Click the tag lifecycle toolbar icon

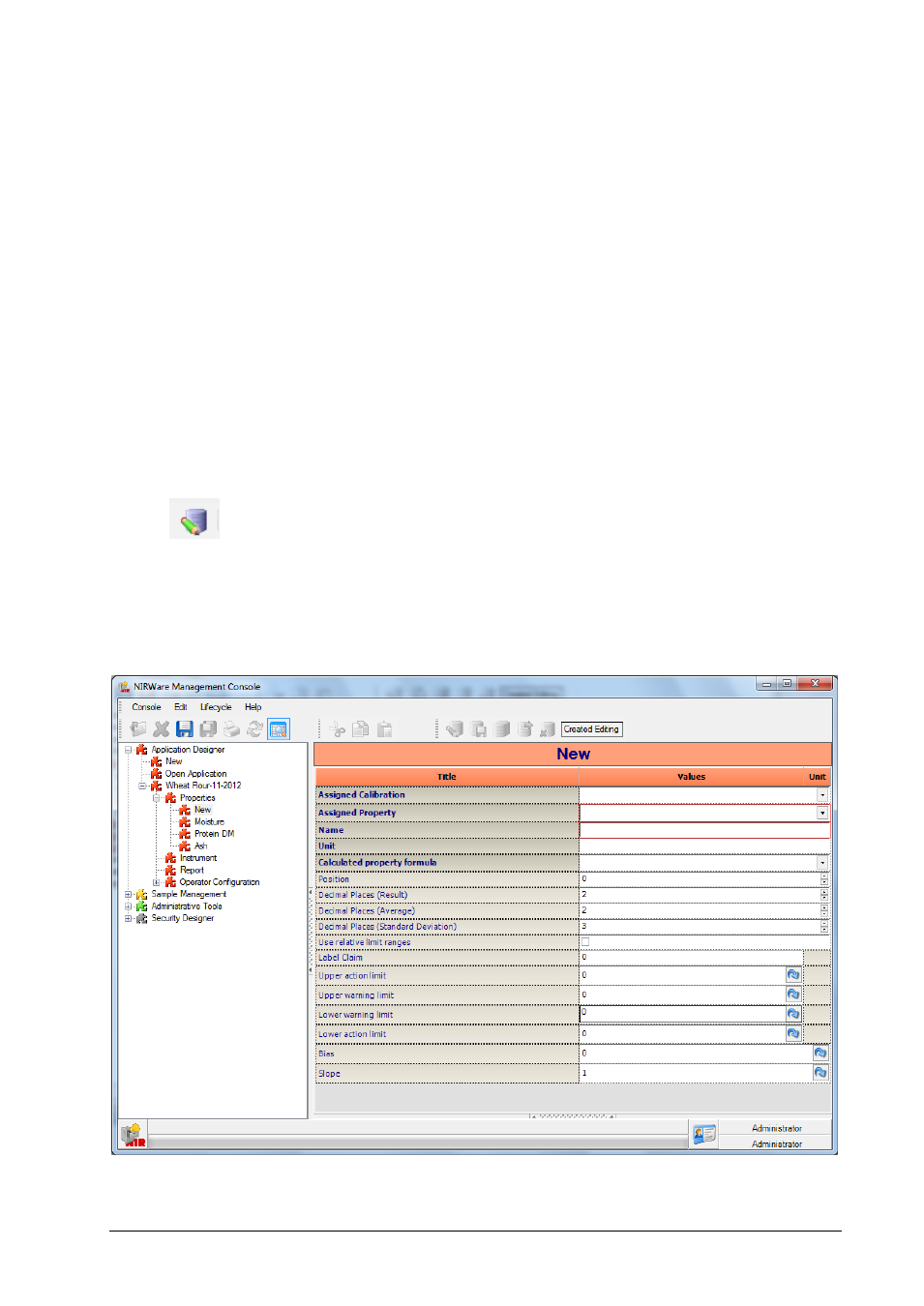[x=455, y=729]
